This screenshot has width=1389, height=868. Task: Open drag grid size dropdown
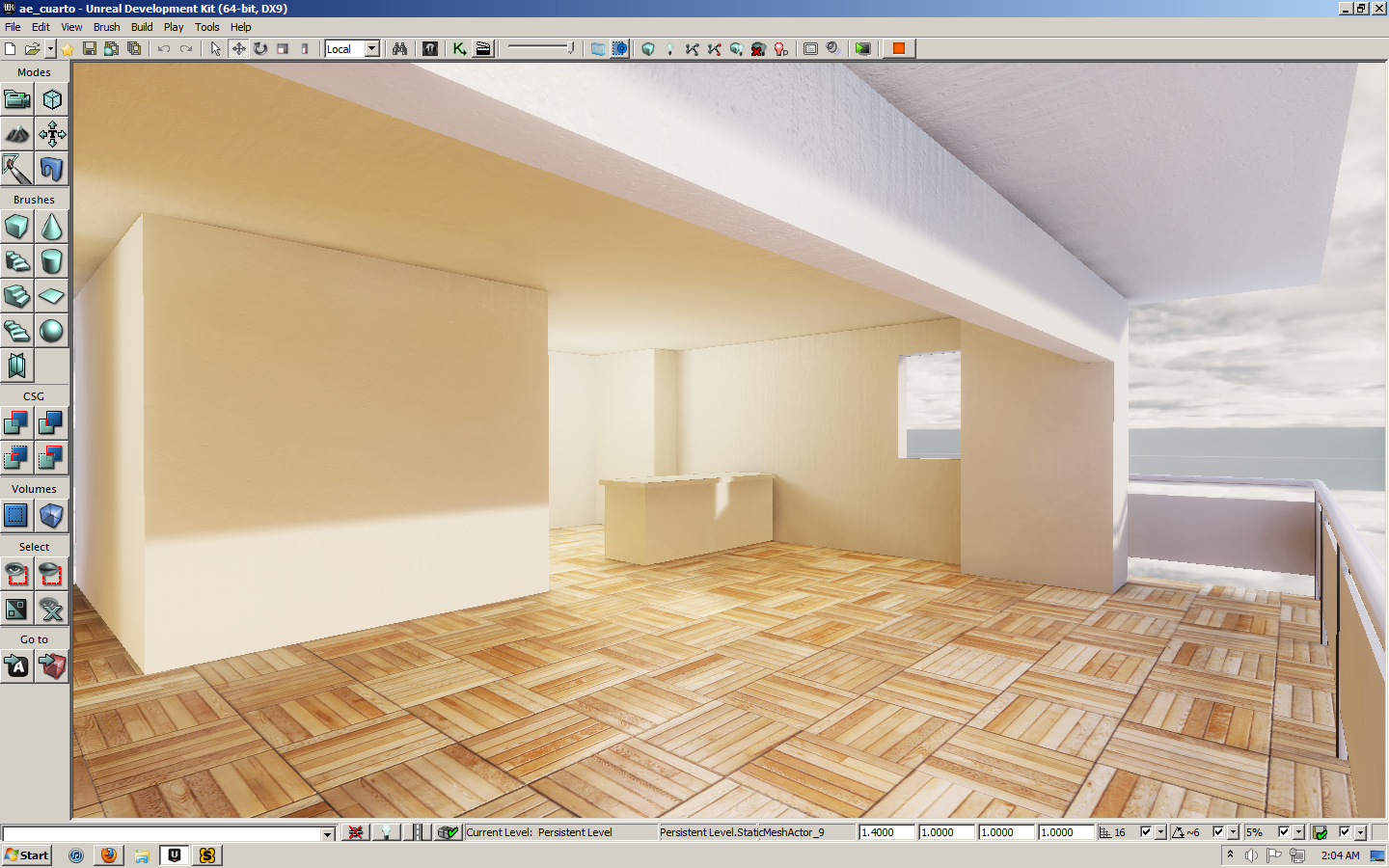(x=1160, y=832)
